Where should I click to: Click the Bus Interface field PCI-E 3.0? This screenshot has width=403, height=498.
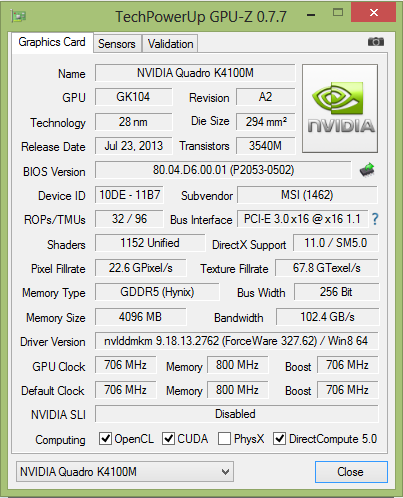click(302, 219)
